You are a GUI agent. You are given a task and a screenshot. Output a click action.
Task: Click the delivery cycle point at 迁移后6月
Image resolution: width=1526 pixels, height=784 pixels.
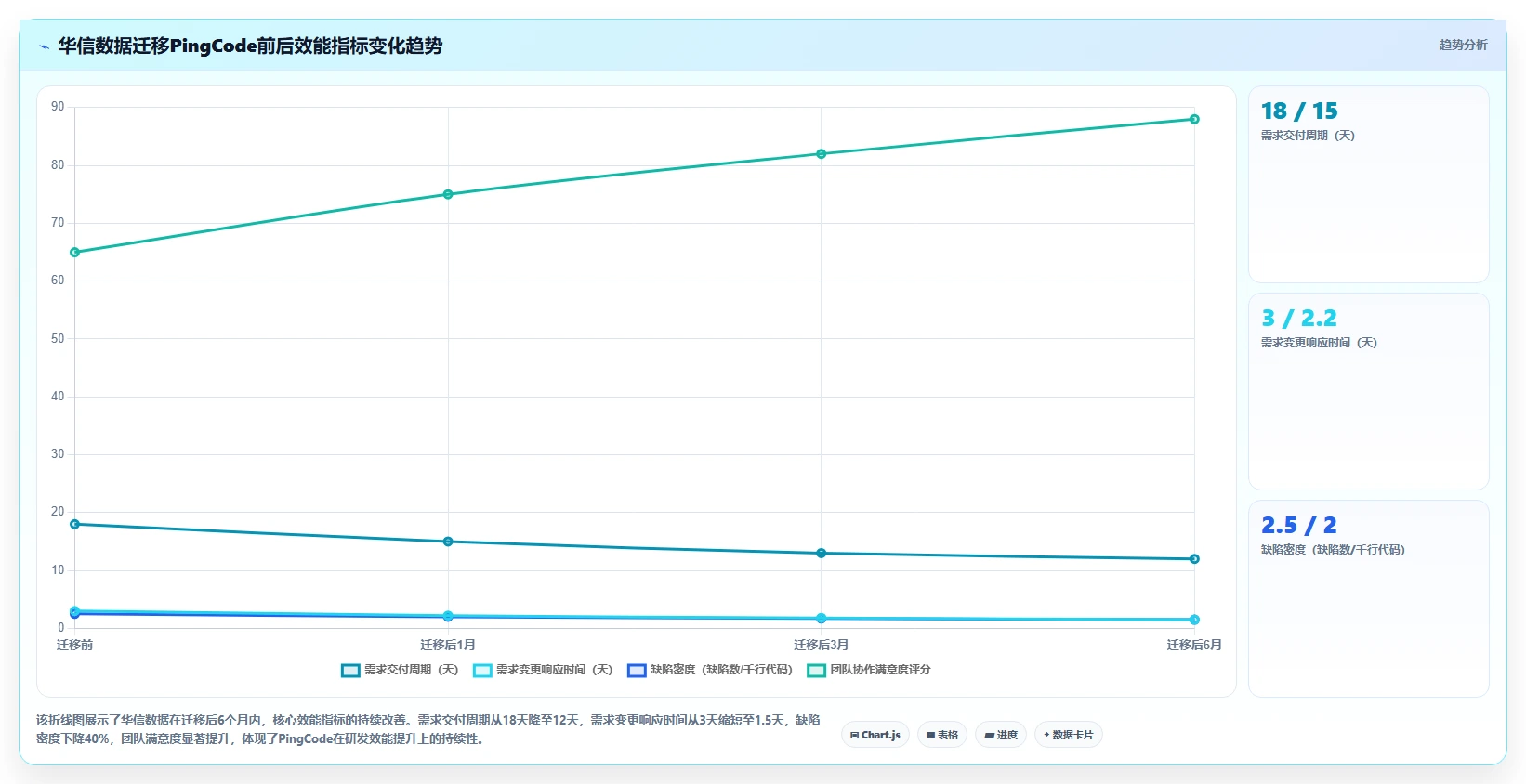(1194, 559)
